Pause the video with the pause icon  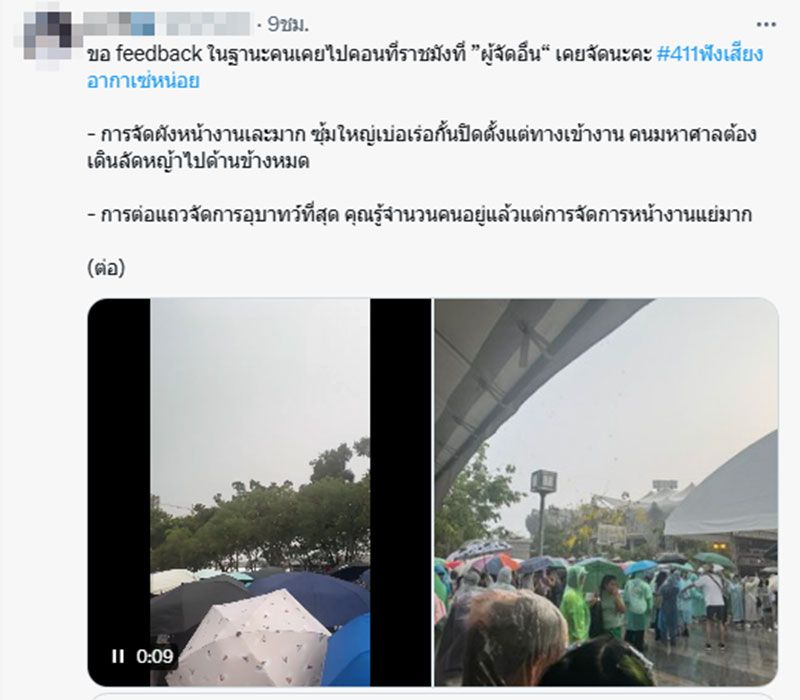coord(118,656)
